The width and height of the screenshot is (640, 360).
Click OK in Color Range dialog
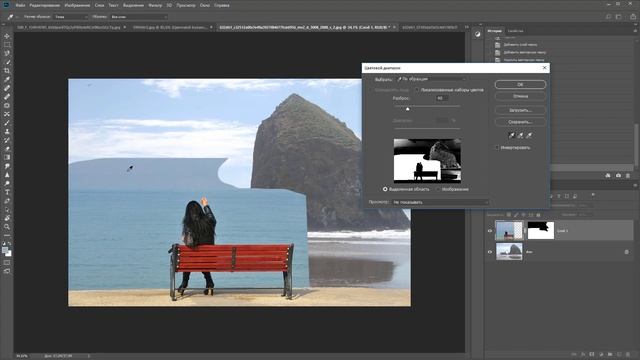coord(520,84)
